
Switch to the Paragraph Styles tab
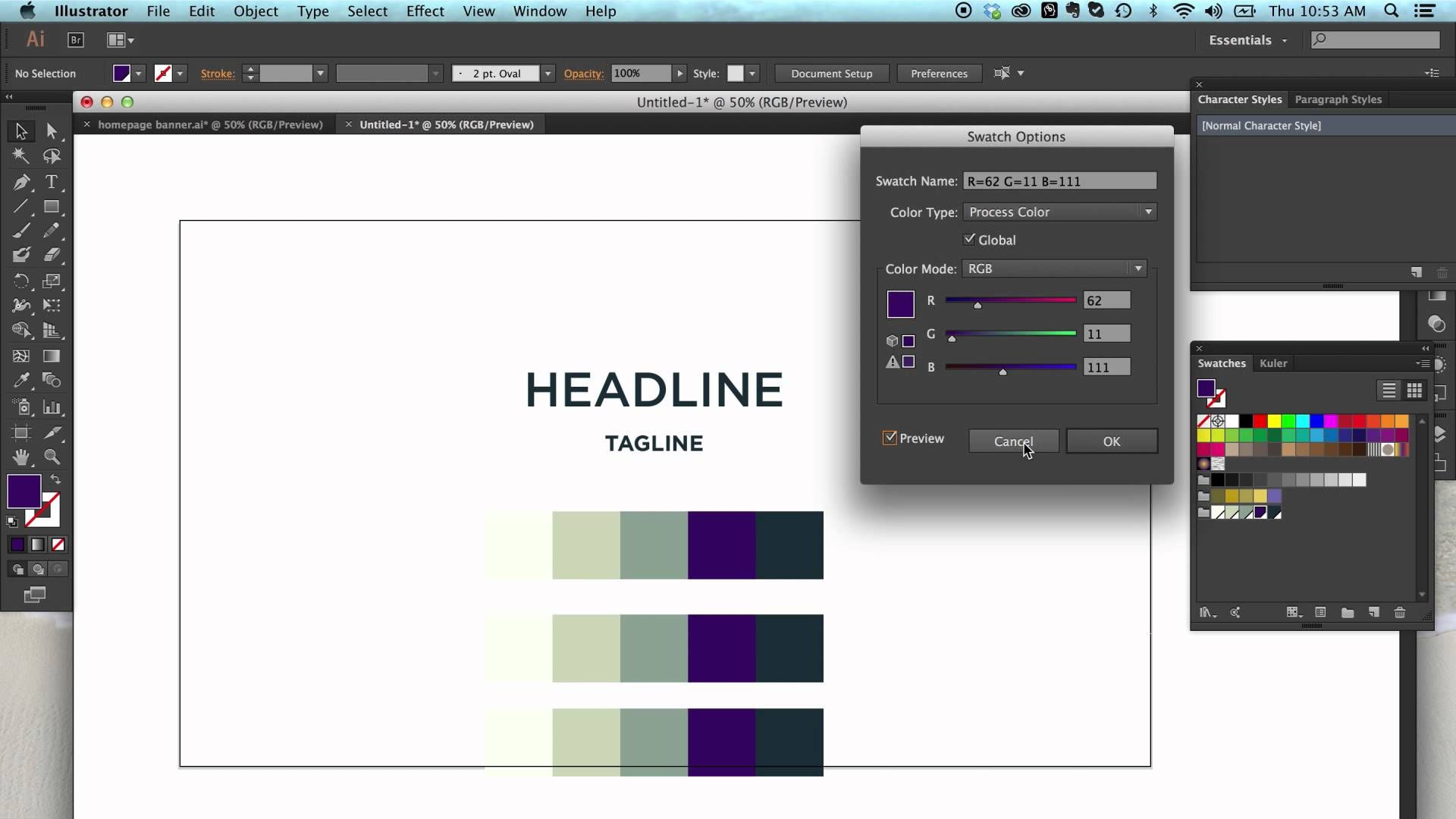pyautogui.click(x=1338, y=99)
